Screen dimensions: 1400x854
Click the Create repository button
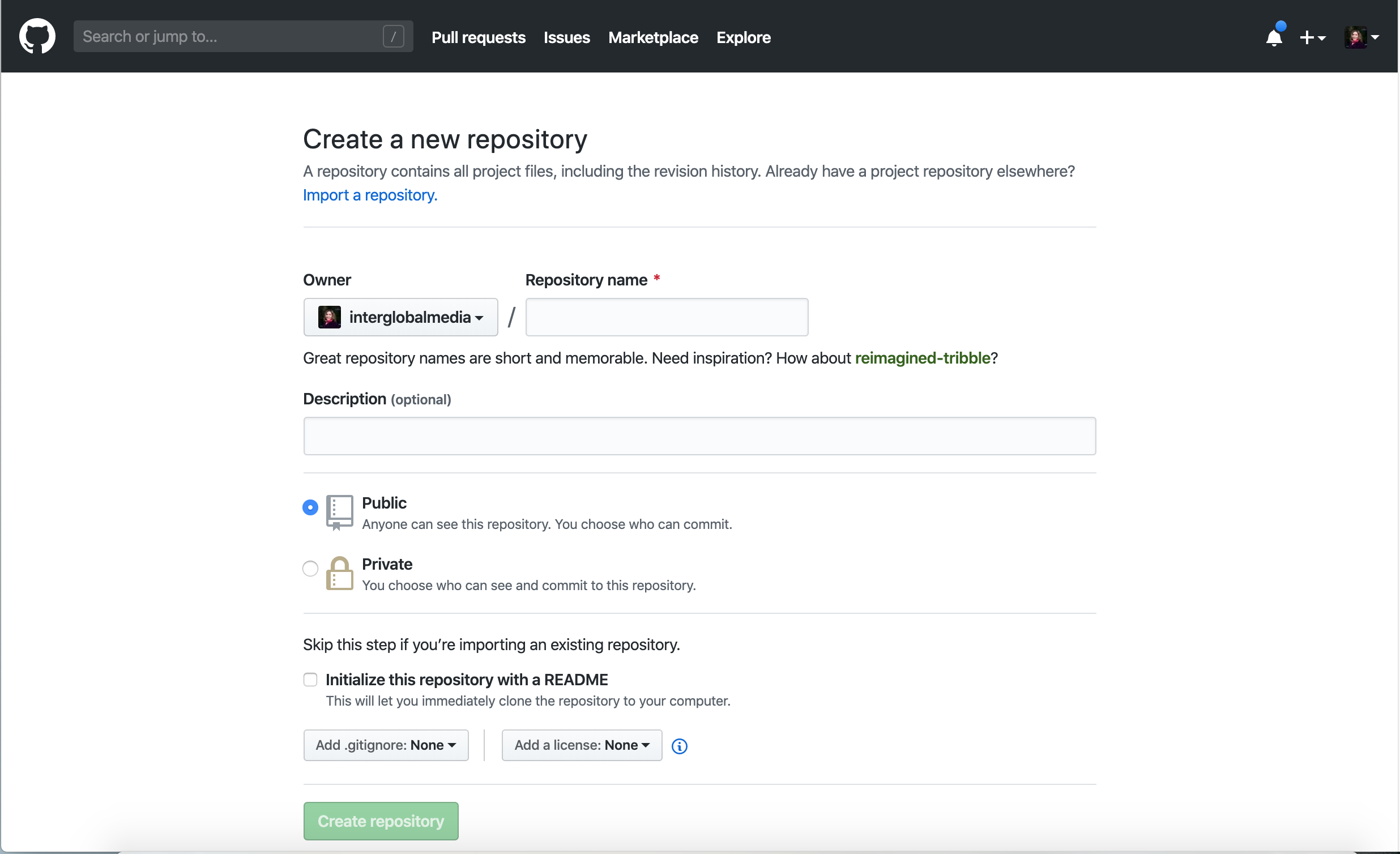(380, 821)
